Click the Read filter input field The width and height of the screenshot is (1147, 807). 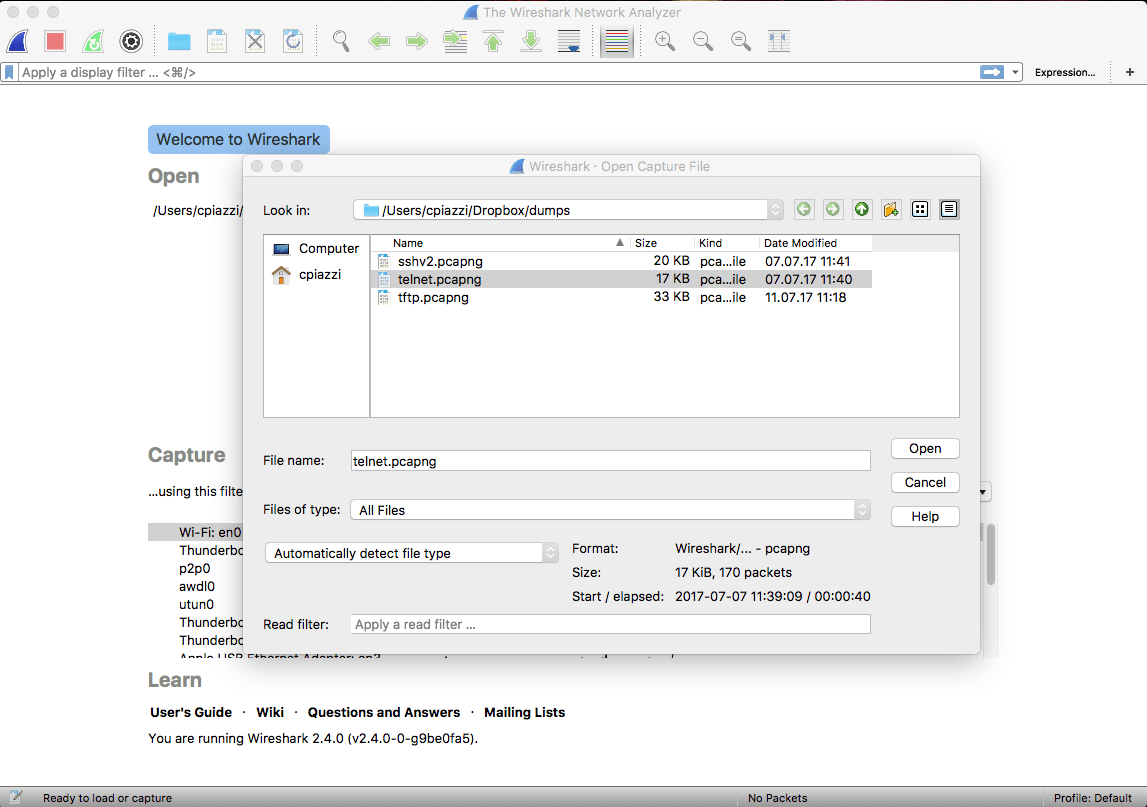611,624
